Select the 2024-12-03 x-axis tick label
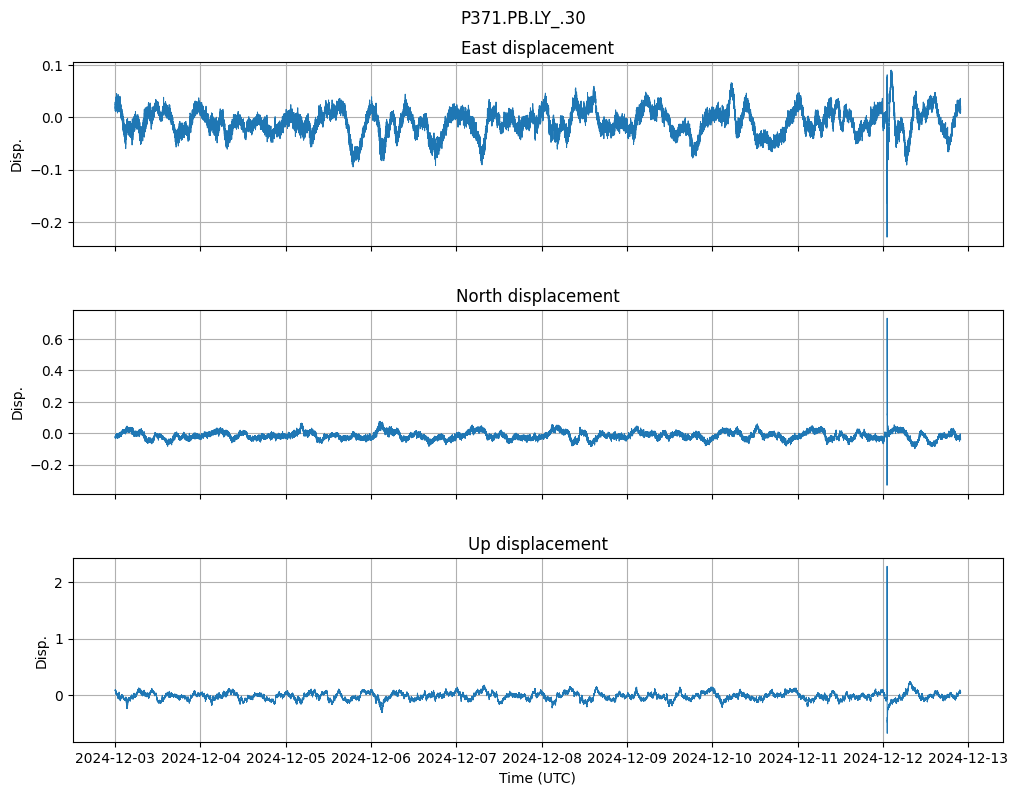This screenshot has height=795, width=1018. pos(115,759)
